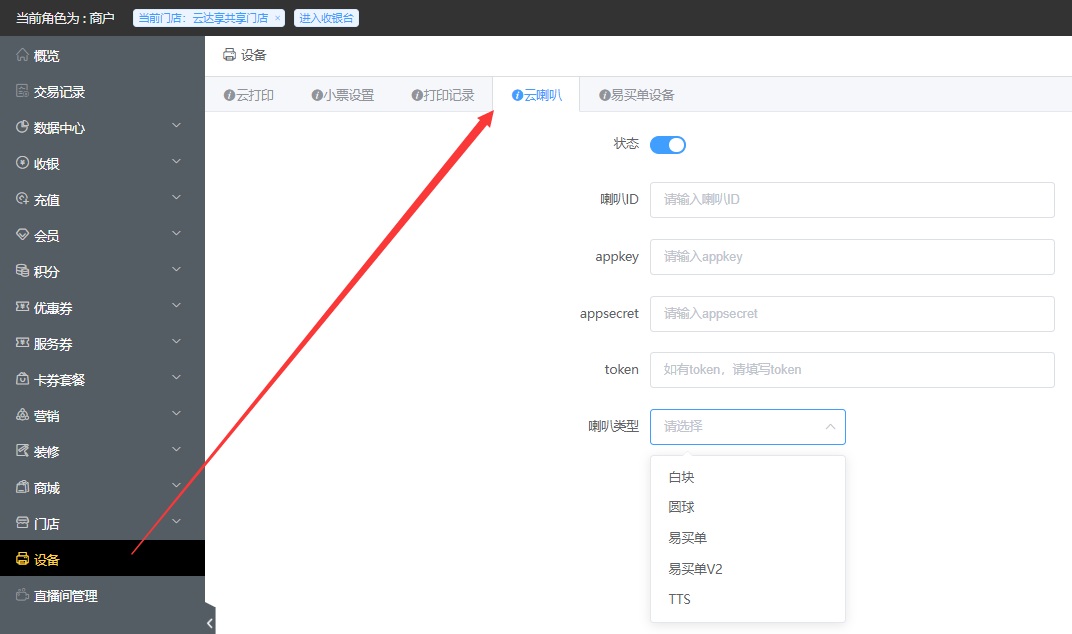
Task: Click the info icon beside 云打印
Action: click(x=230, y=95)
